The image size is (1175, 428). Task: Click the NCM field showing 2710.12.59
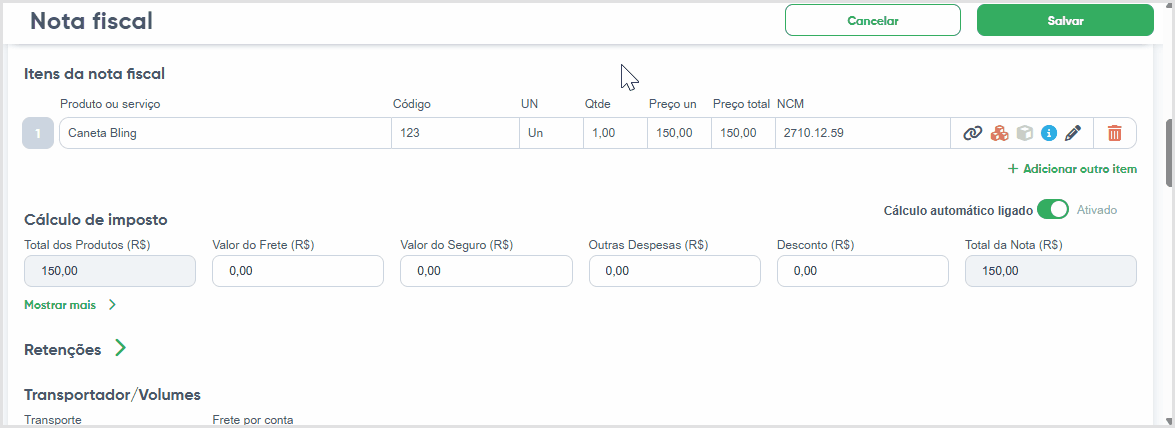click(863, 133)
